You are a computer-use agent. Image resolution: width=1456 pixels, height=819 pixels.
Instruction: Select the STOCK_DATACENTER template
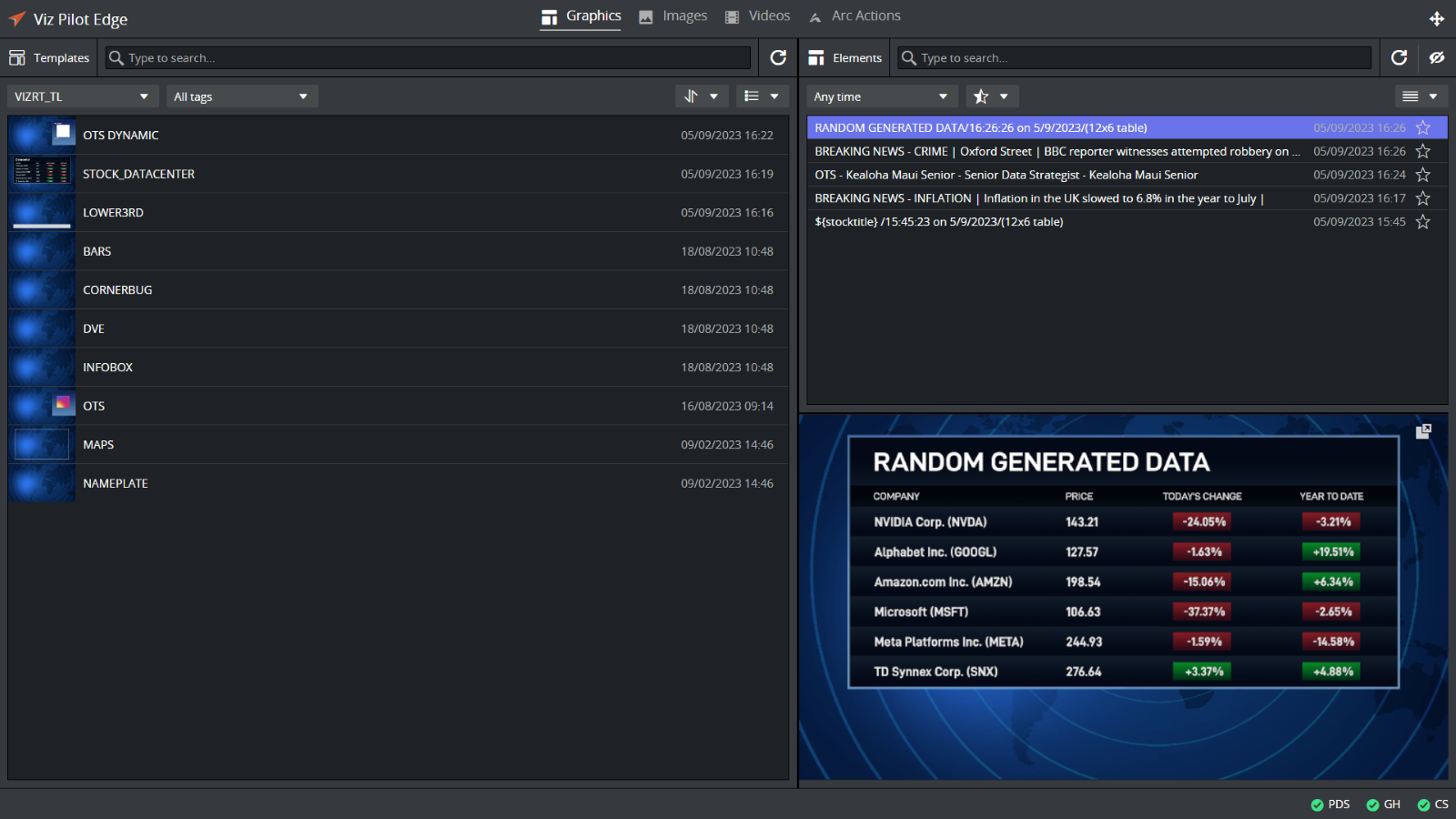138,174
